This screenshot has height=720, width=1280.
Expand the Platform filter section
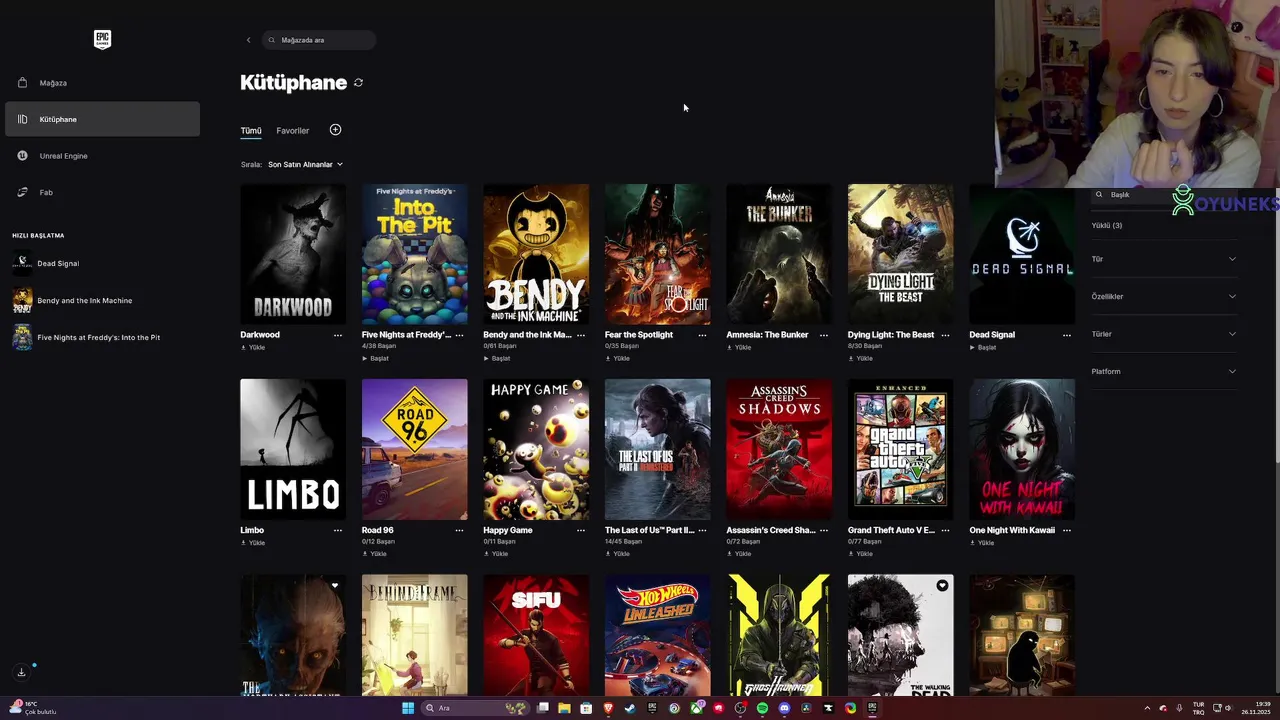pos(1164,372)
